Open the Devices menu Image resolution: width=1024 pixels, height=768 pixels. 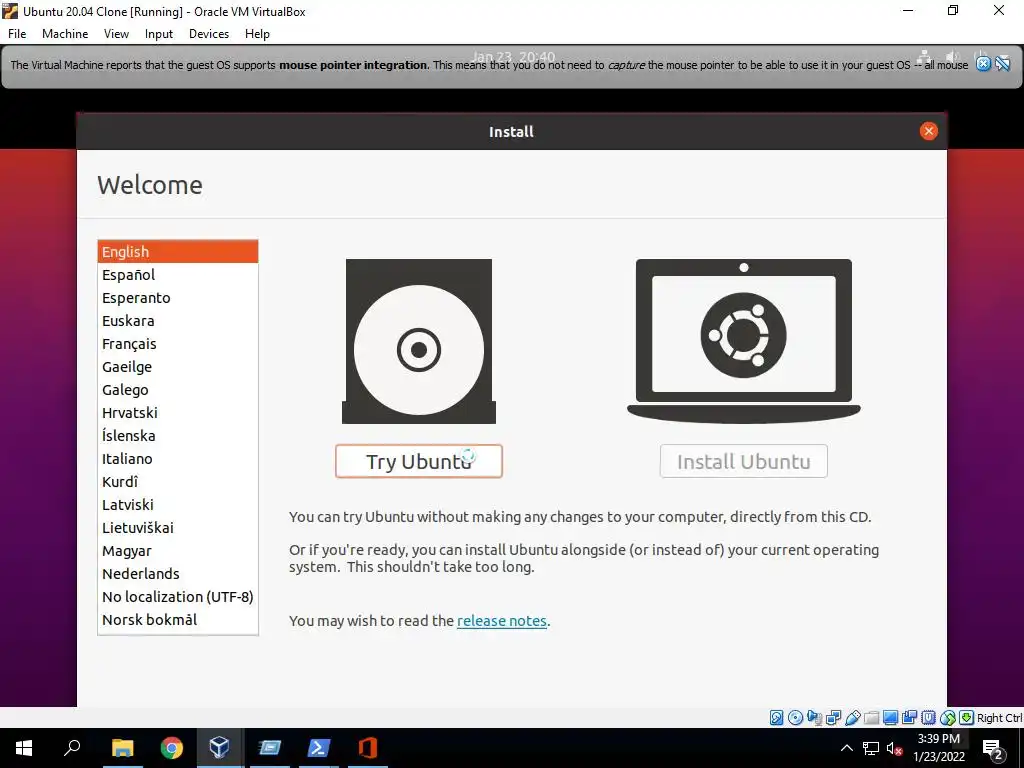(x=209, y=34)
